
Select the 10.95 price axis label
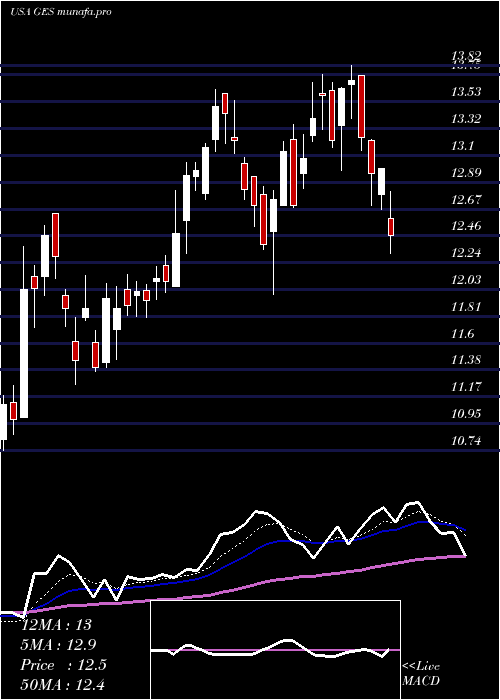pyautogui.click(x=466, y=414)
